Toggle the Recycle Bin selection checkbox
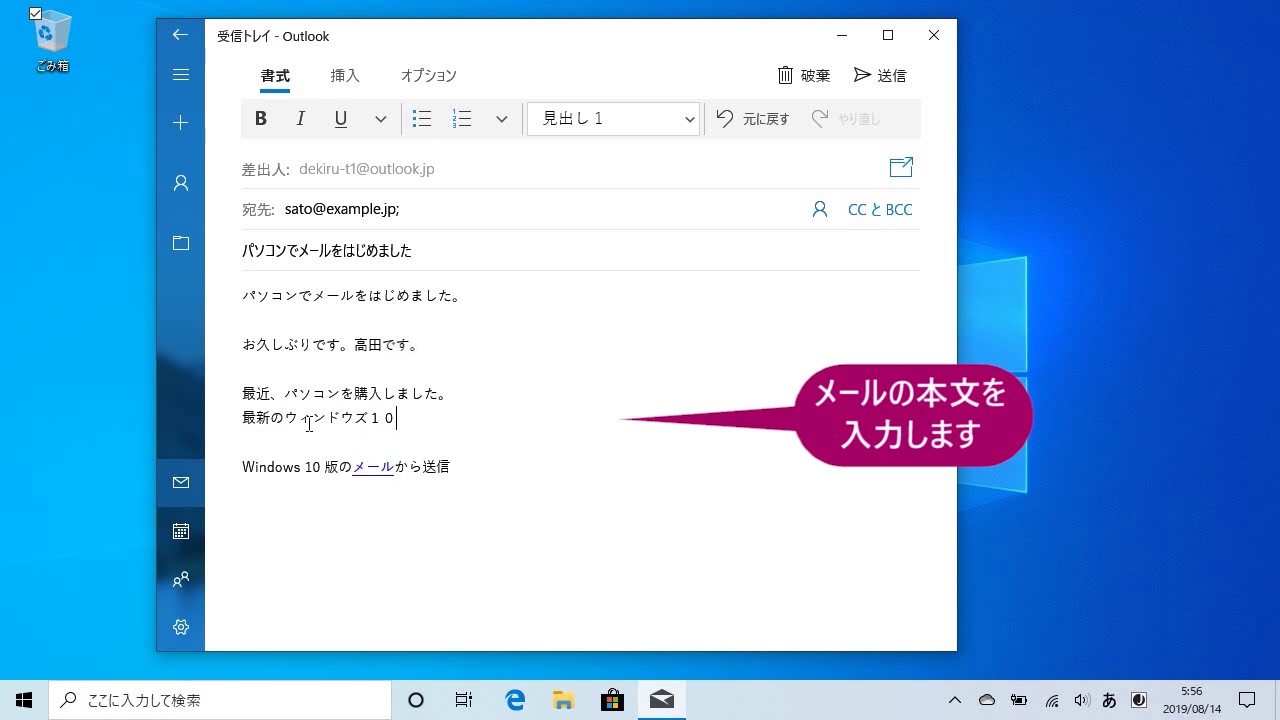 click(x=36, y=14)
